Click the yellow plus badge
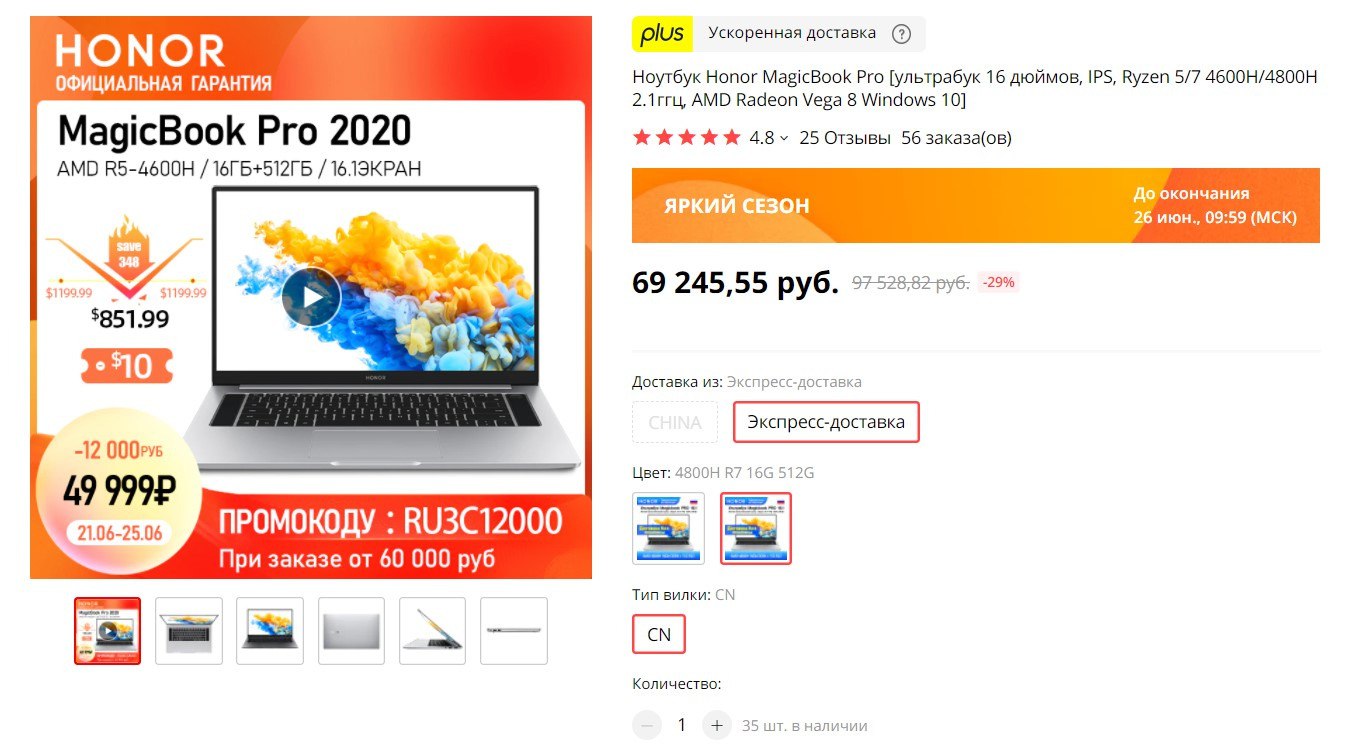This screenshot has height=750, width=1354. [x=662, y=34]
